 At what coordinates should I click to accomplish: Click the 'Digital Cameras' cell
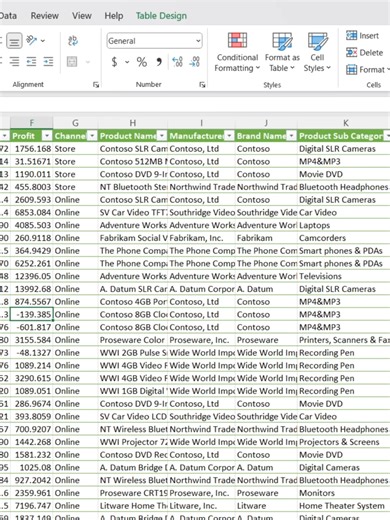pyautogui.click(x=344, y=467)
